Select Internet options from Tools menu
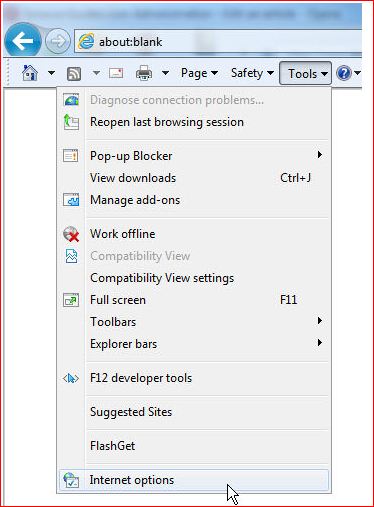This screenshot has height=507, width=374. 194,480
